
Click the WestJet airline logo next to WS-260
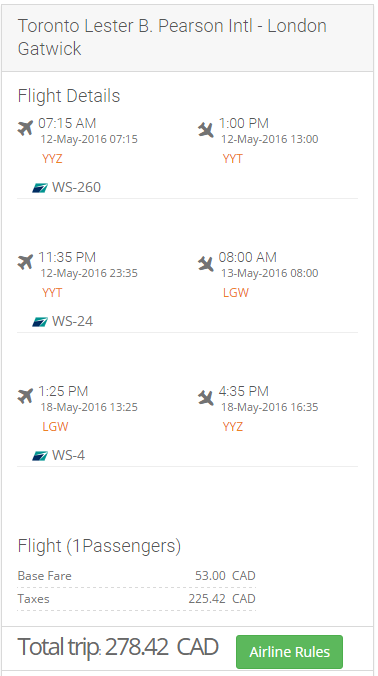[x=40, y=188]
